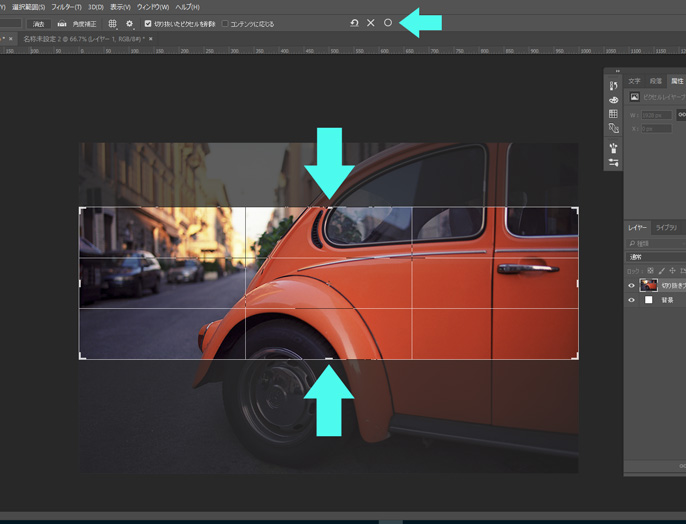Commit the crop with the circle icon
Viewport: 686px width, 524px height.
388,23
